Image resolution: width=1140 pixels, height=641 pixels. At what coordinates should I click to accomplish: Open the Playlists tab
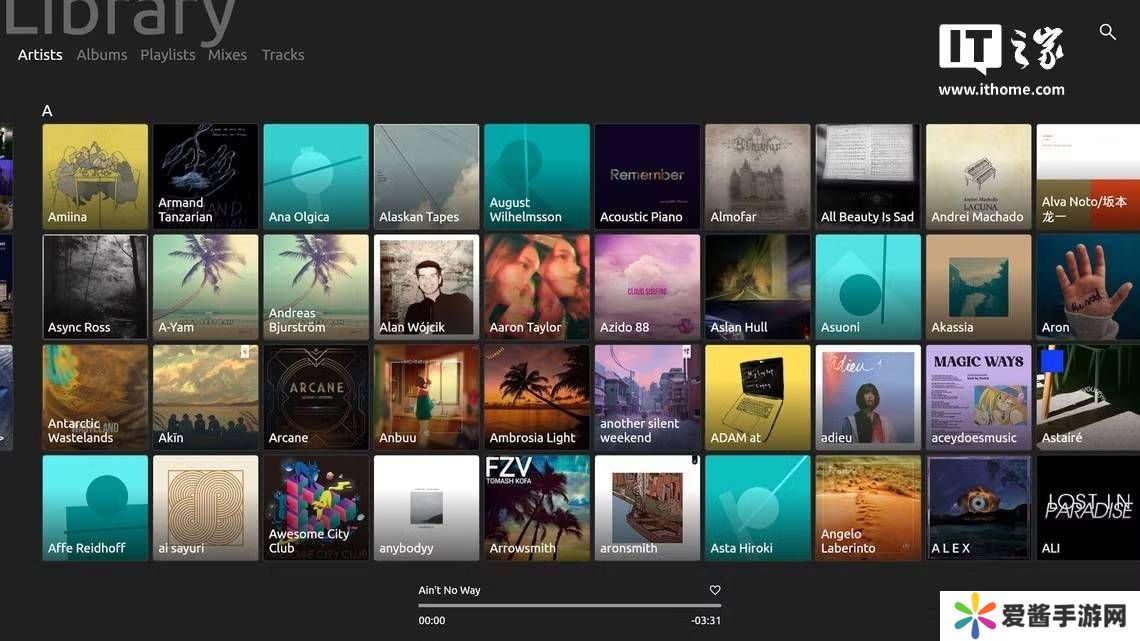click(167, 55)
